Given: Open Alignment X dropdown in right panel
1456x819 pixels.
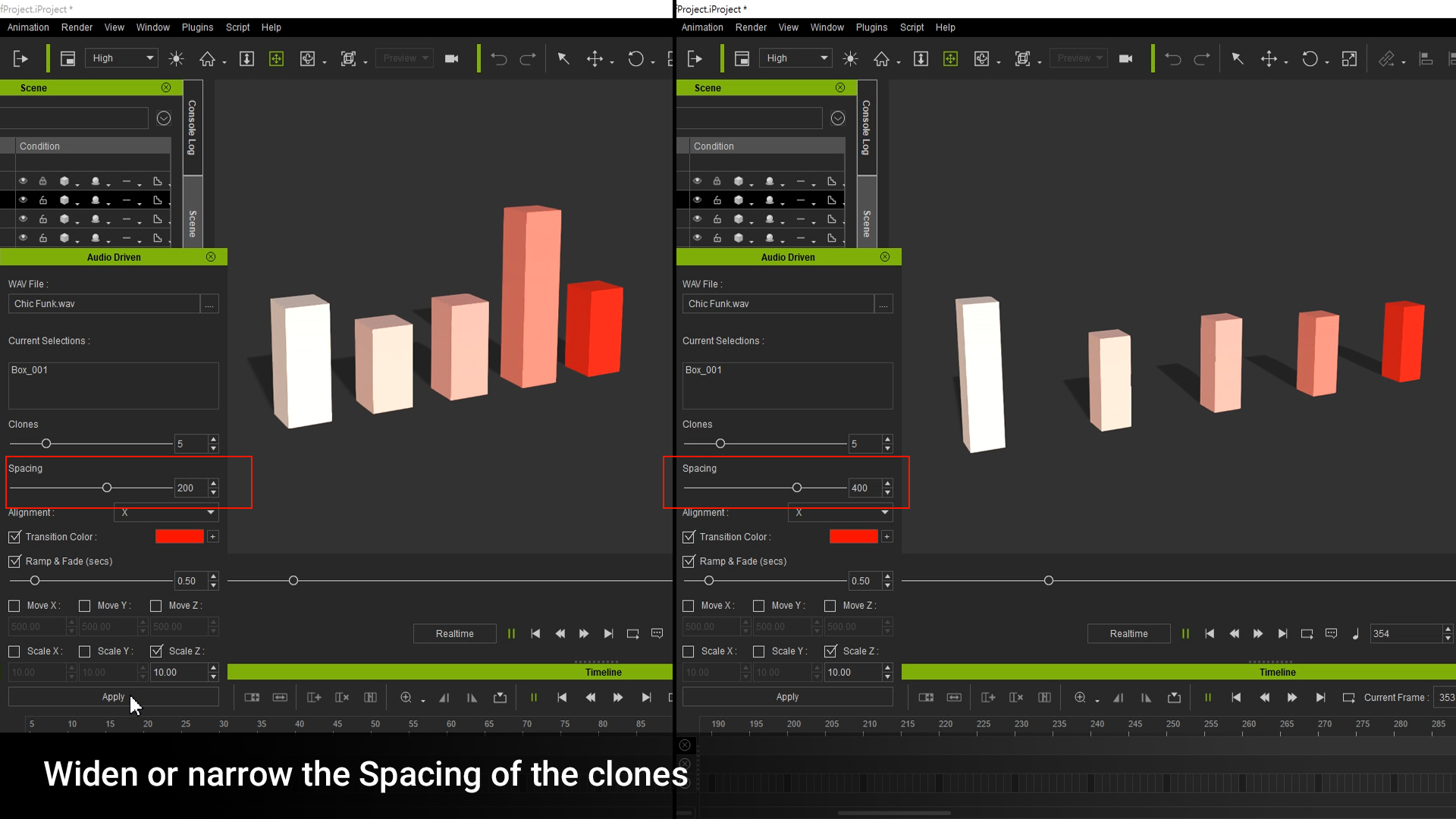Looking at the screenshot, I should tap(840, 513).
